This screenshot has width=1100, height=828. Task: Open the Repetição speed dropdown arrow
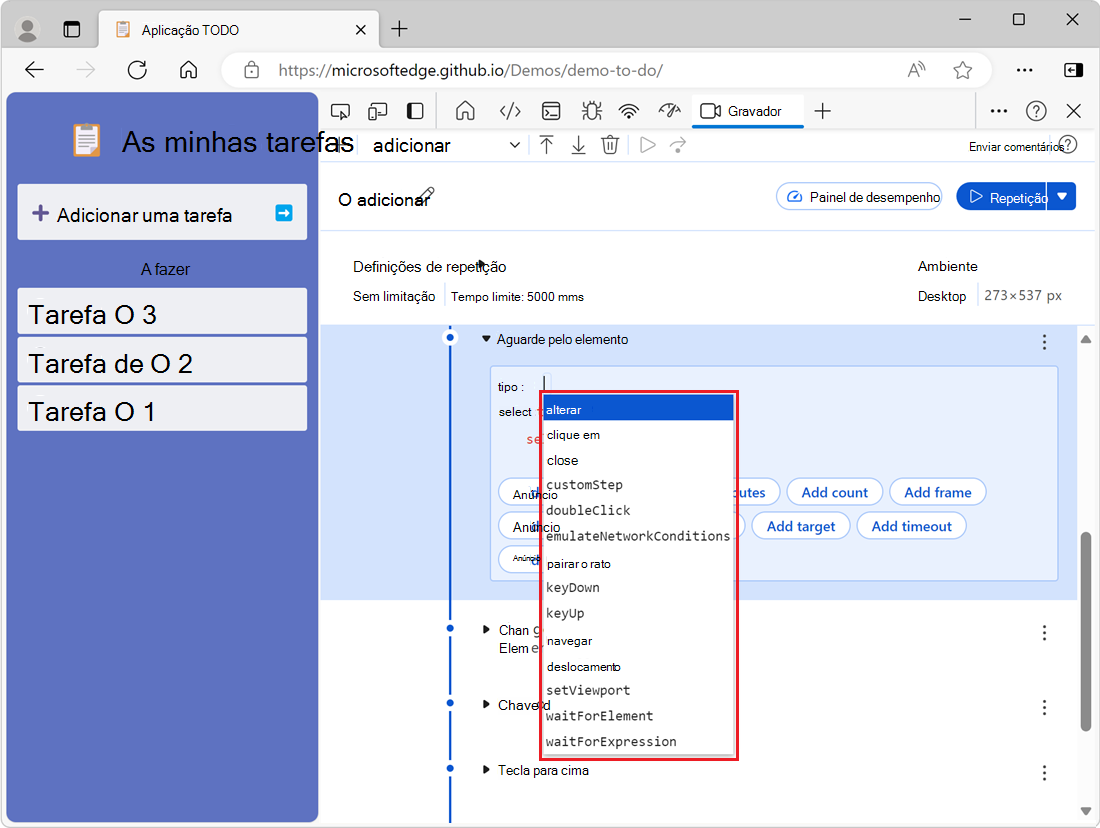(1063, 197)
